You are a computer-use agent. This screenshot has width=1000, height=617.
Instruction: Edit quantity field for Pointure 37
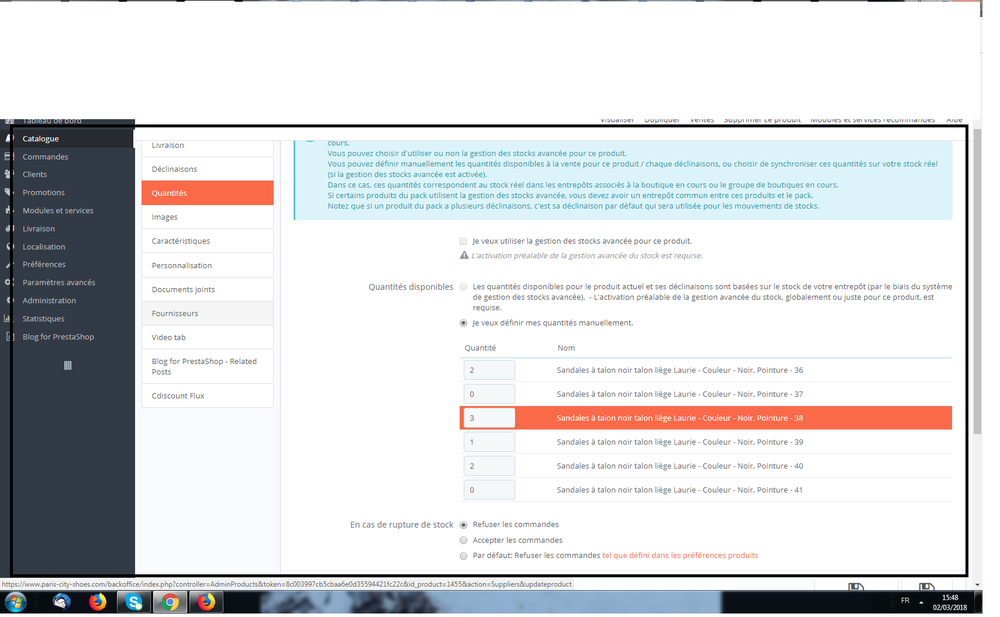(x=489, y=394)
